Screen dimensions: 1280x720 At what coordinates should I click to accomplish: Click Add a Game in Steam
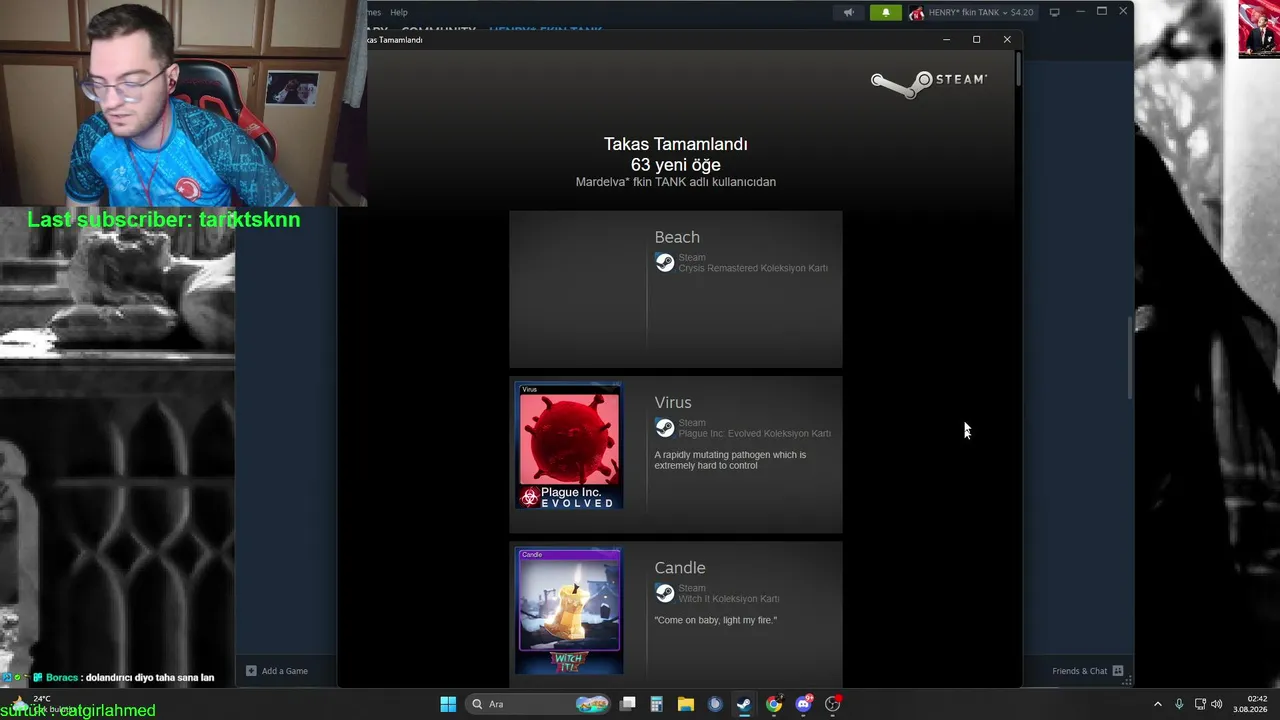click(x=277, y=671)
